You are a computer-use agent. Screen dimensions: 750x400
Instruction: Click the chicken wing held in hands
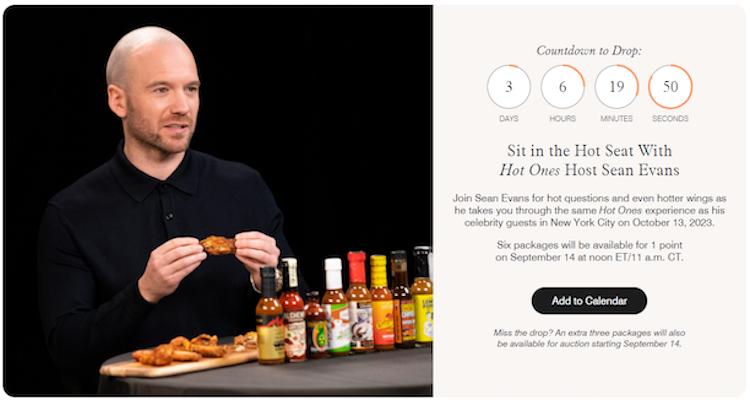218,245
